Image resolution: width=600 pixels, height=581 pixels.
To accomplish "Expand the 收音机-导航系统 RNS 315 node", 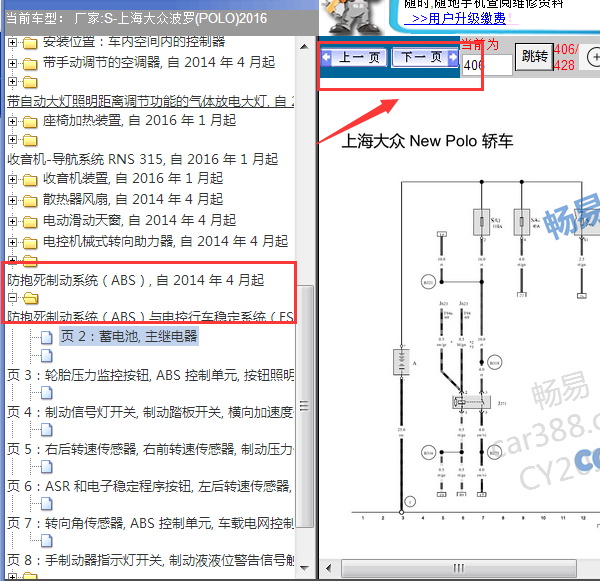I will (12, 140).
